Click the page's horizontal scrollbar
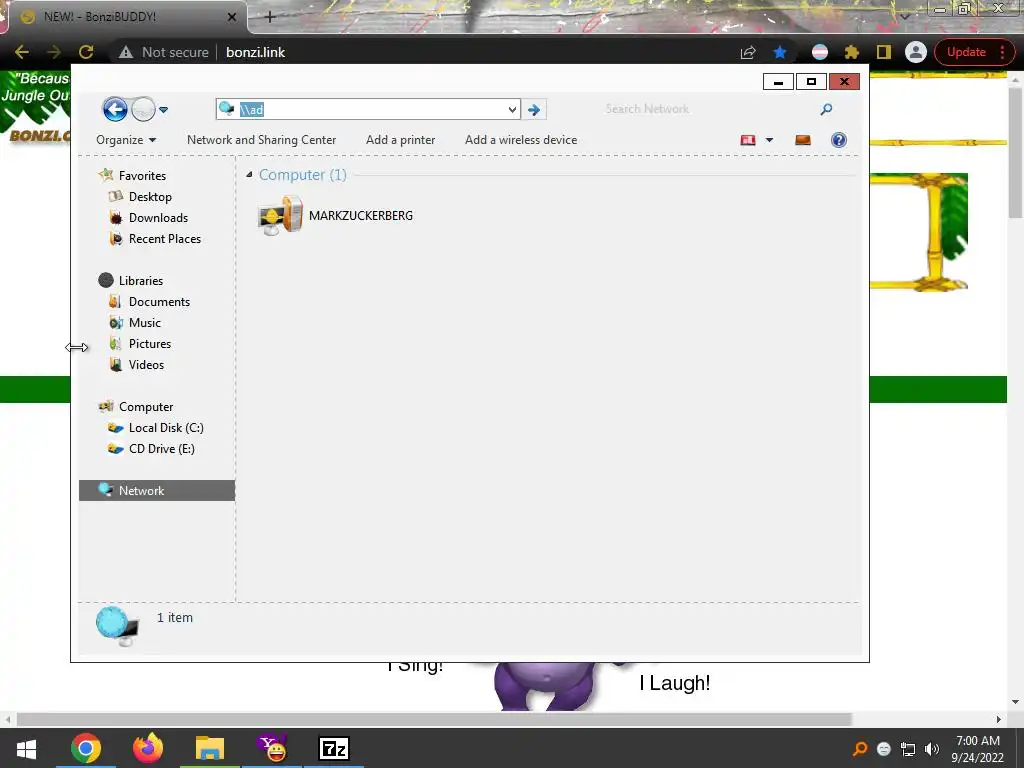Image resolution: width=1024 pixels, height=768 pixels. click(434, 719)
